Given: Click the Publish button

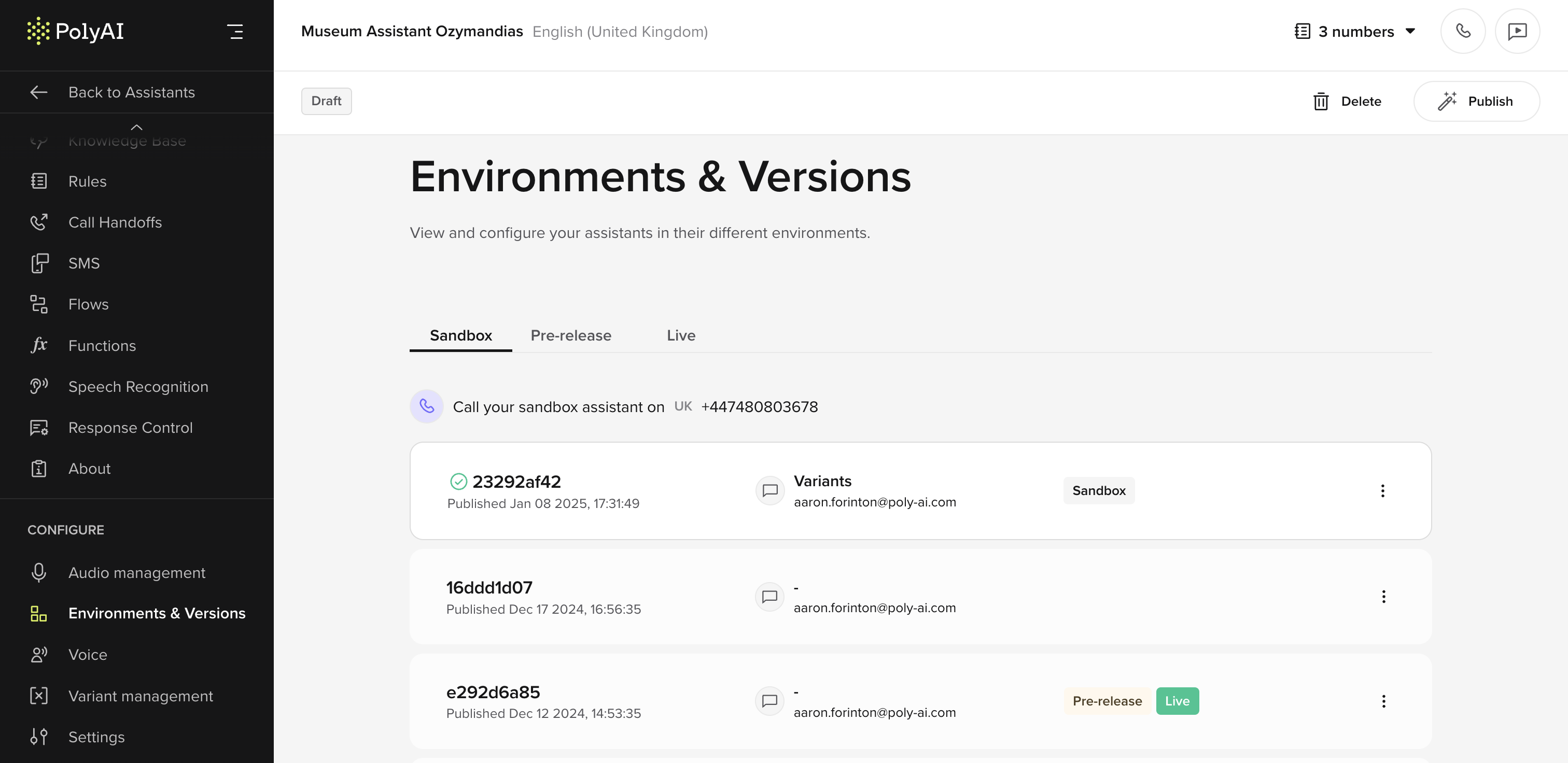Looking at the screenshot, I should pos(1476,101).
